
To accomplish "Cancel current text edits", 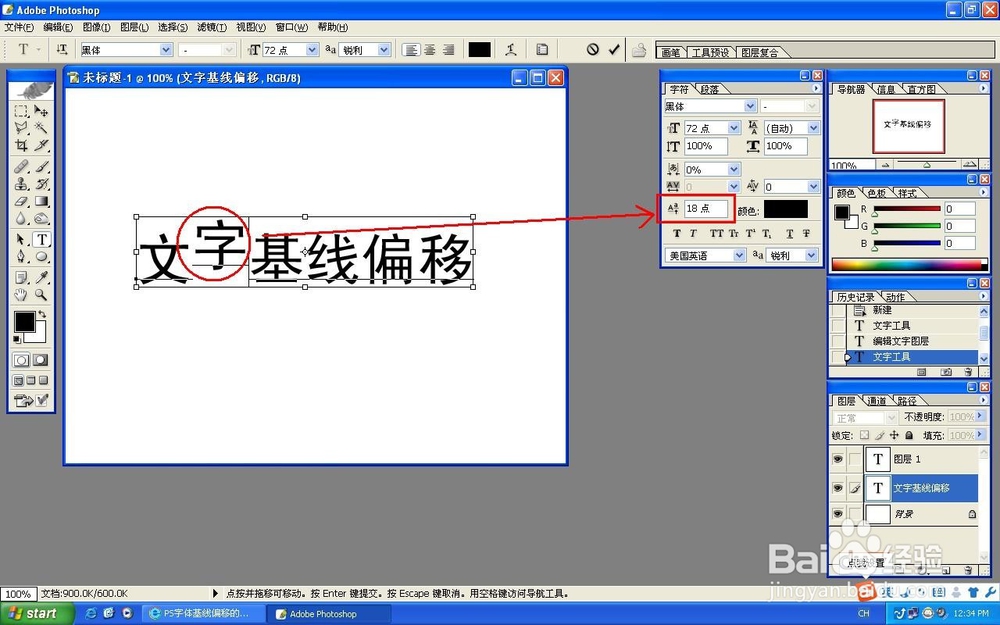I will (x=592, y=49).
